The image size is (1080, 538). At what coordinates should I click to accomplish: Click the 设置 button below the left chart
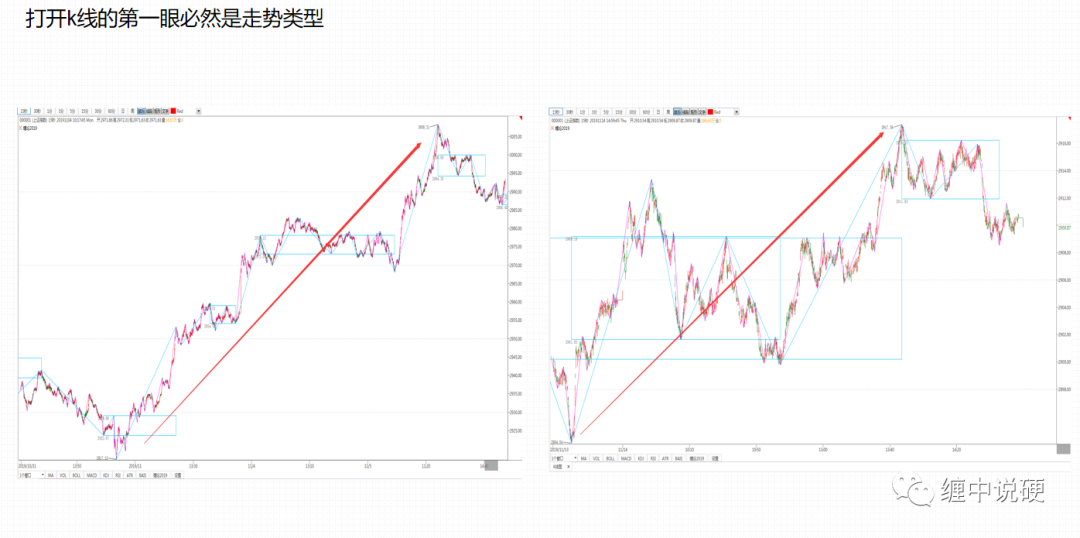[178, 475]
